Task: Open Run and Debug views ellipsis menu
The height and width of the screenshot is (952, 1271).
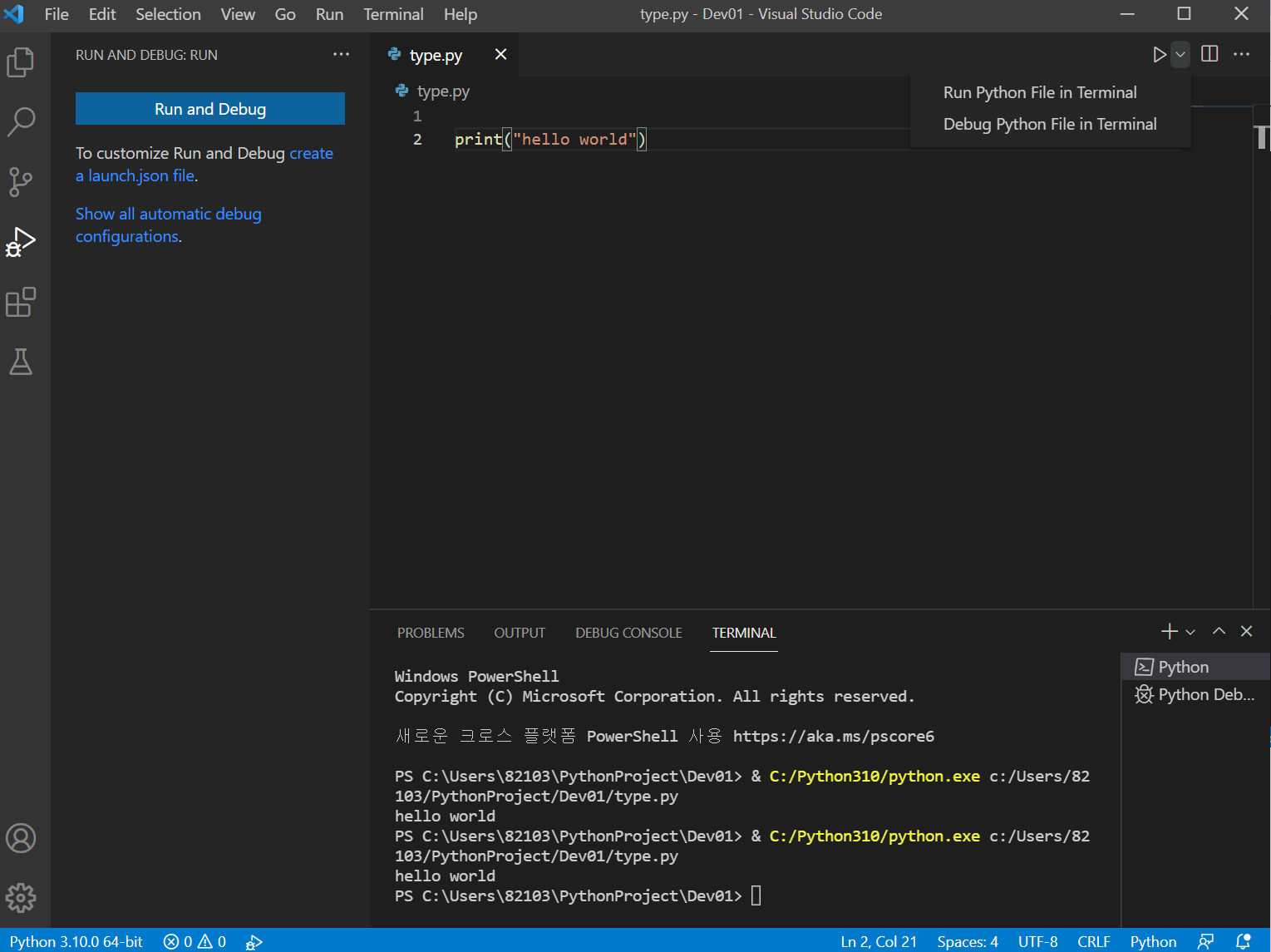Action: pyautogui.click(x=341, y=54)
